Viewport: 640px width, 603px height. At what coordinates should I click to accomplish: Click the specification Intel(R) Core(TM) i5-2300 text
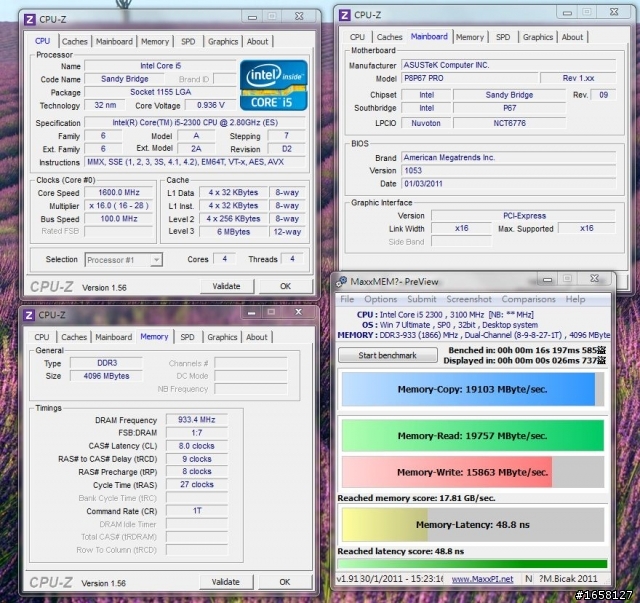click(195, 122)
